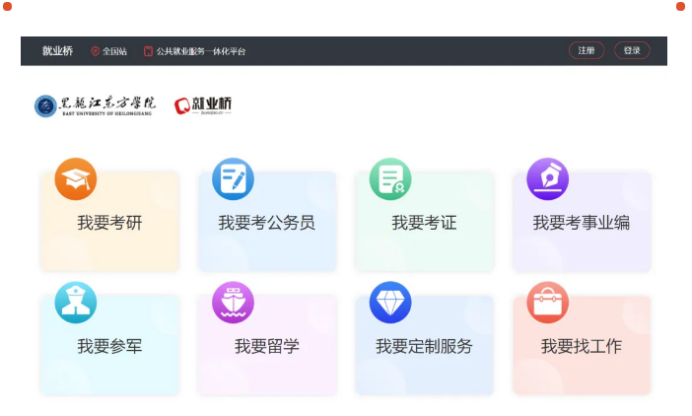Open the 全国站 location selector

tap(109, 51)
